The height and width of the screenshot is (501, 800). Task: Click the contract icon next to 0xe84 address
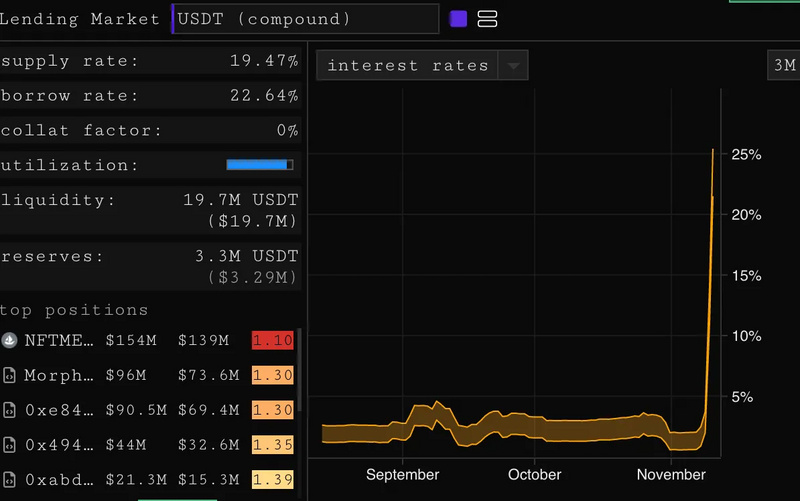point(10,409)
